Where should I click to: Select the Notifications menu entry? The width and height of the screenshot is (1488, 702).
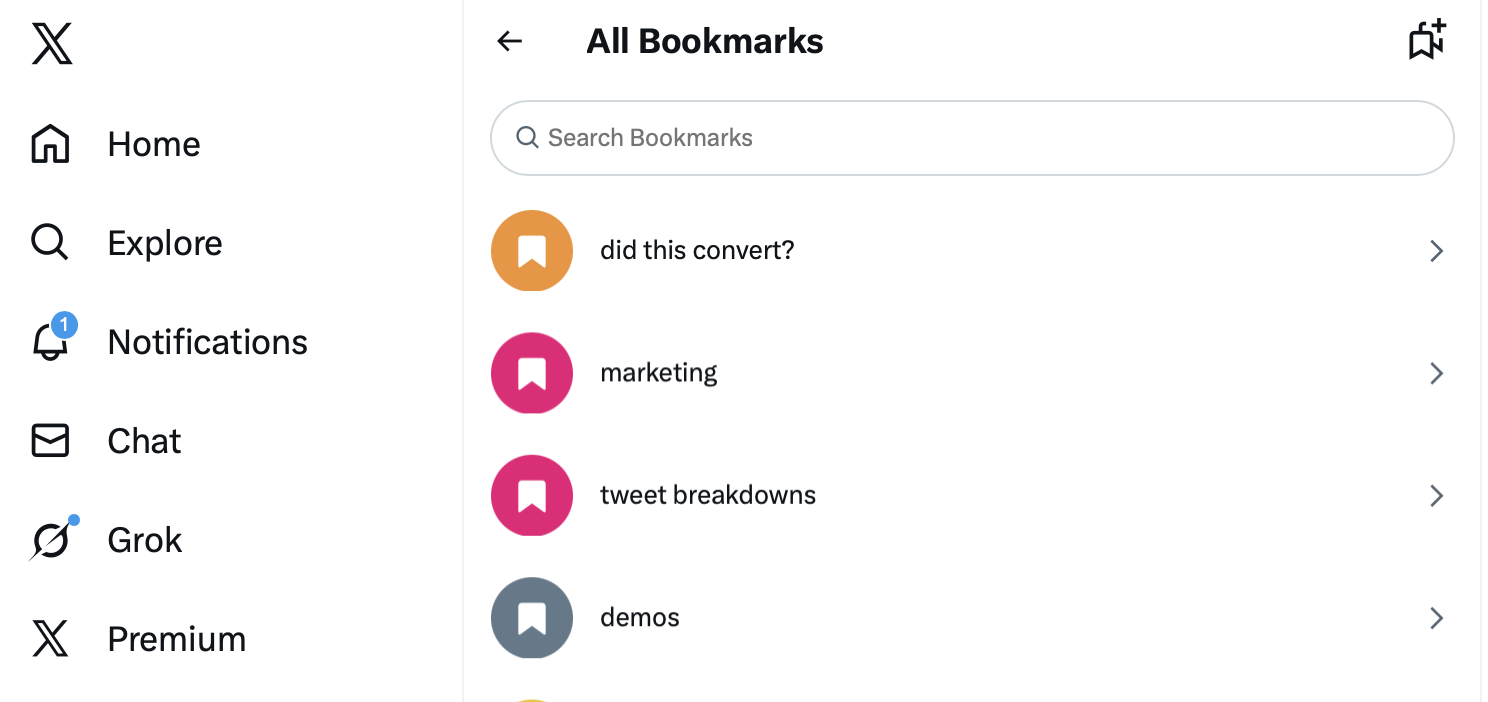pyautogui.click(x=207, y=342)
